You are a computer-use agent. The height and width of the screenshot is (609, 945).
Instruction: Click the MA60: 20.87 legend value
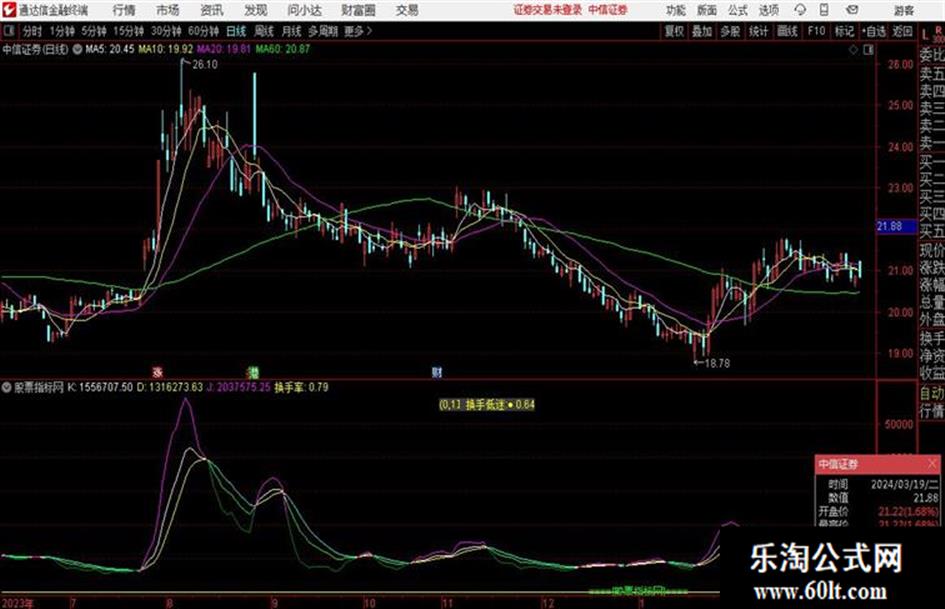point(283,49)
